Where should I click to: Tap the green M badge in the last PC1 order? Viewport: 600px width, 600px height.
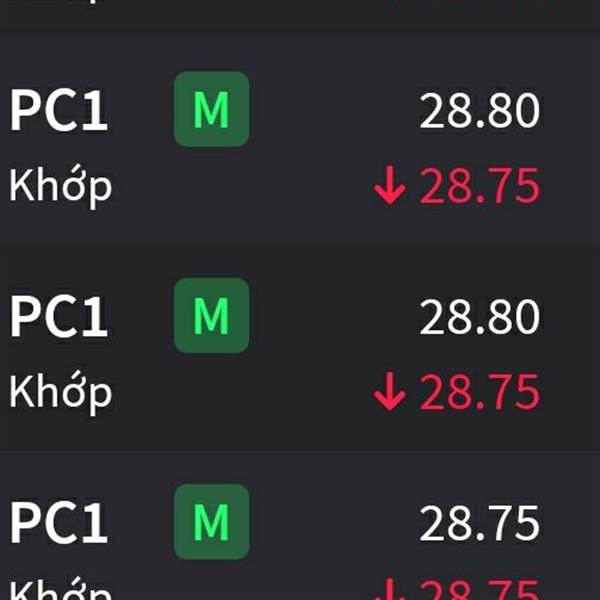pos(212,522)
